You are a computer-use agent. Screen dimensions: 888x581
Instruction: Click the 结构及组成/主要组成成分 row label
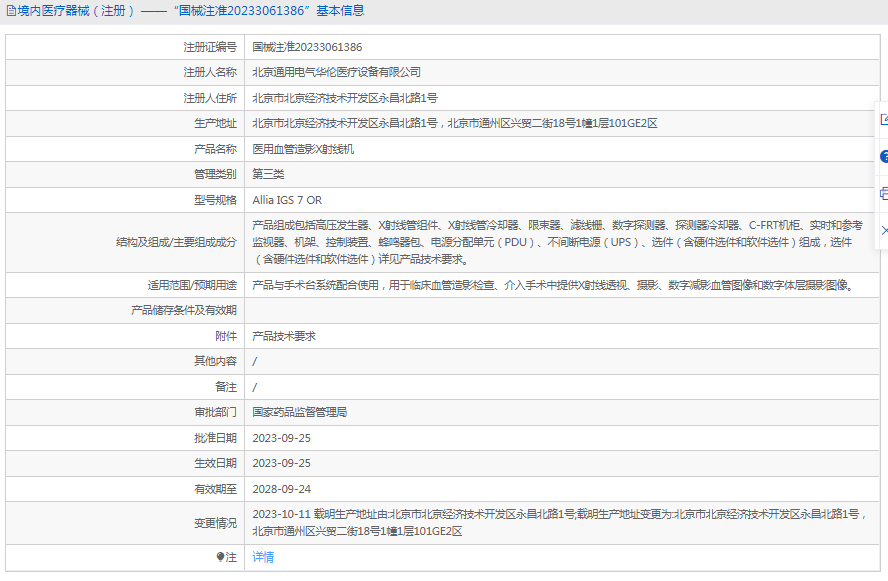click(x=176, y=242)
